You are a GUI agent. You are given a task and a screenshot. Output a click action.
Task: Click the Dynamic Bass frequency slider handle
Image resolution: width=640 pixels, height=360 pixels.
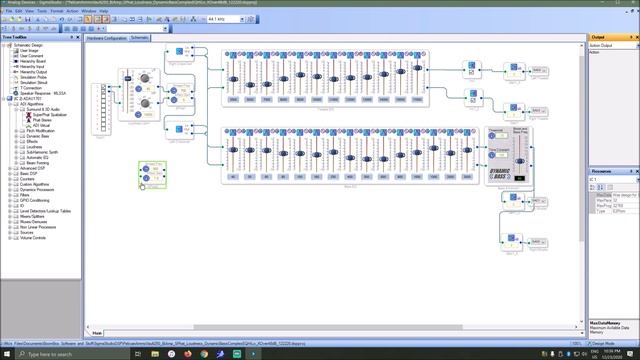pos(519,161)
